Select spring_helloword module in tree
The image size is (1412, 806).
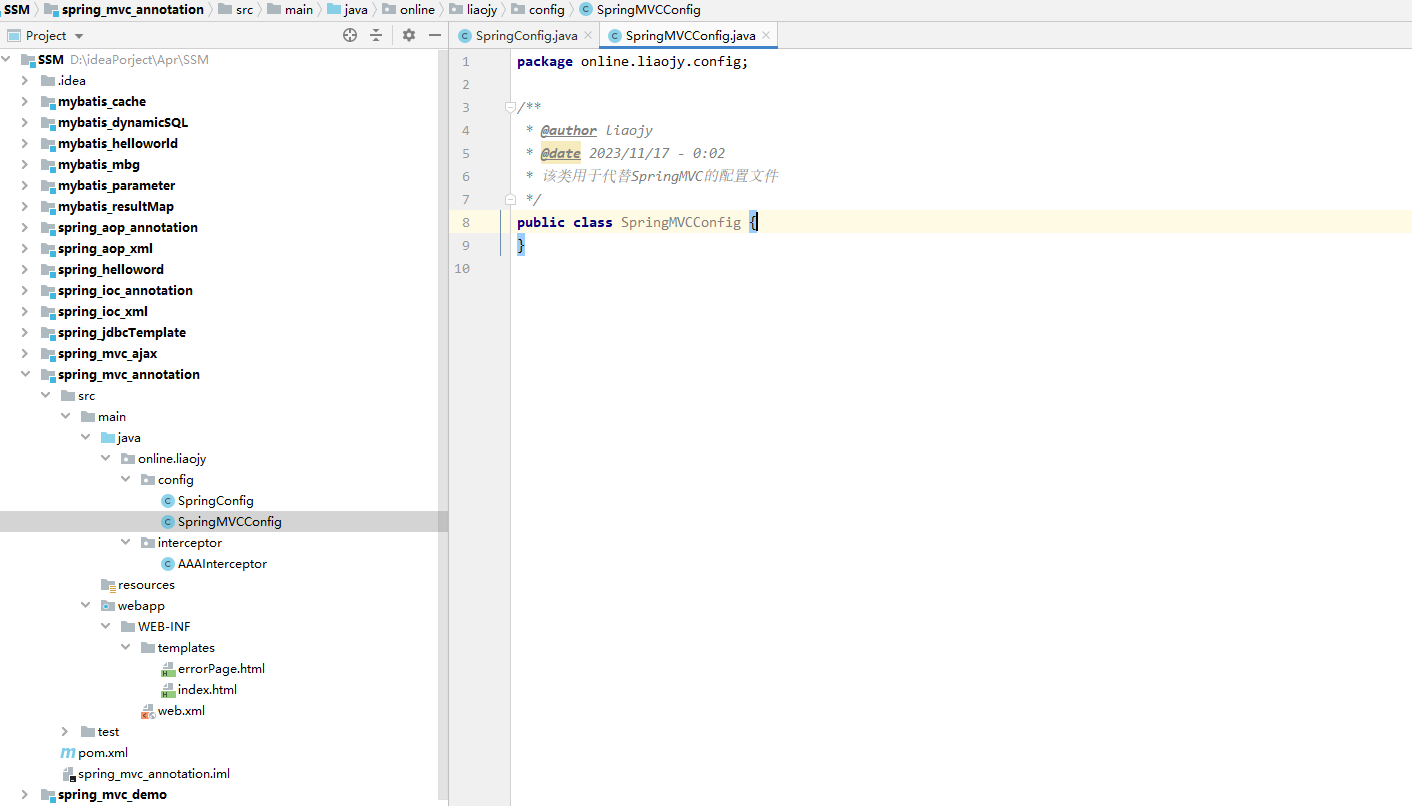click(110, 270)
